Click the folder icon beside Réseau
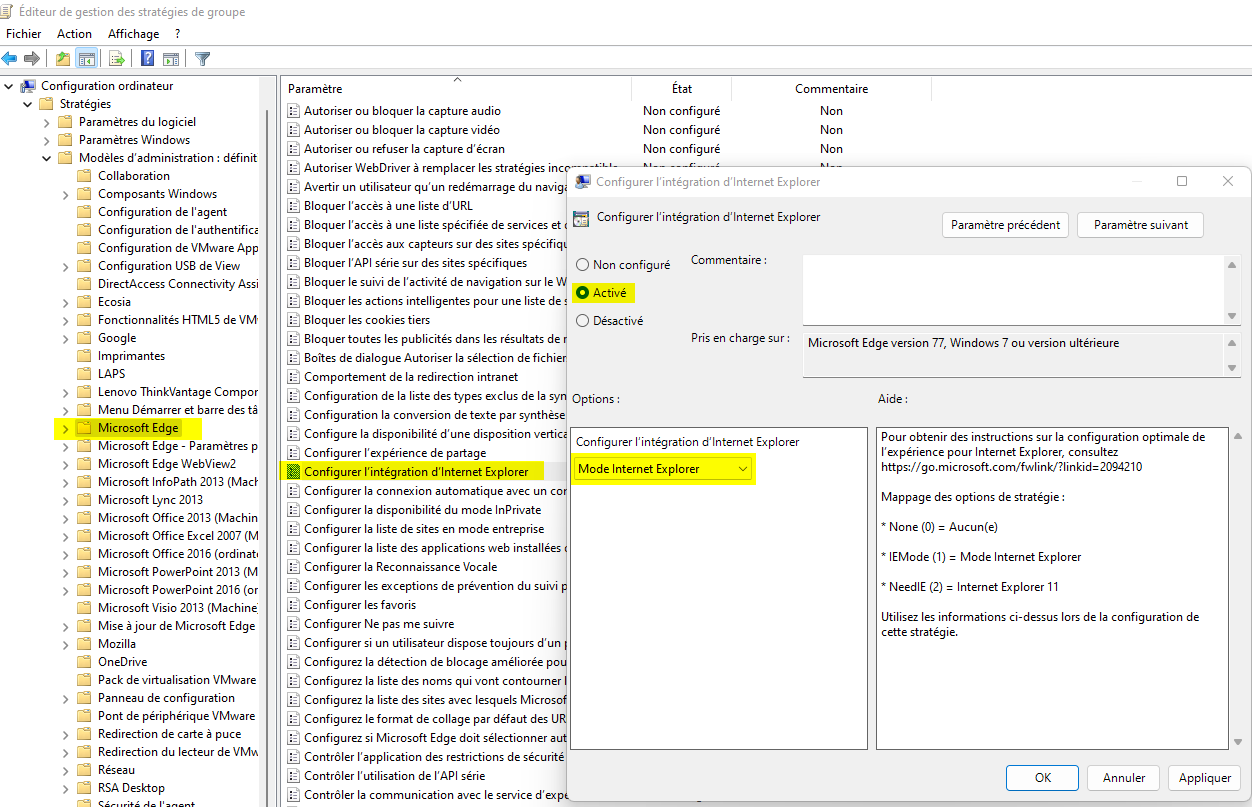The image size is (1252, 807). [x=85, y=770]
